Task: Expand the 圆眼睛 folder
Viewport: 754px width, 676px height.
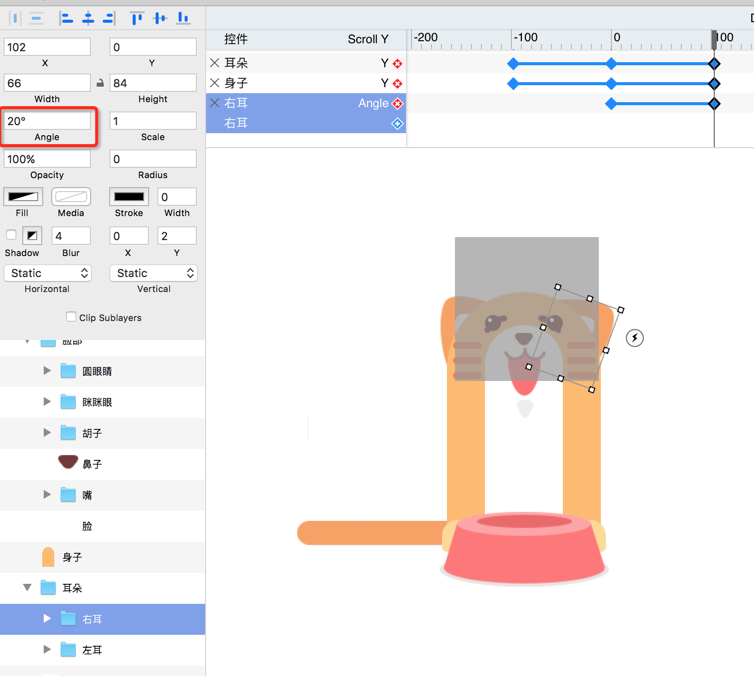Action: pos(47,371)
